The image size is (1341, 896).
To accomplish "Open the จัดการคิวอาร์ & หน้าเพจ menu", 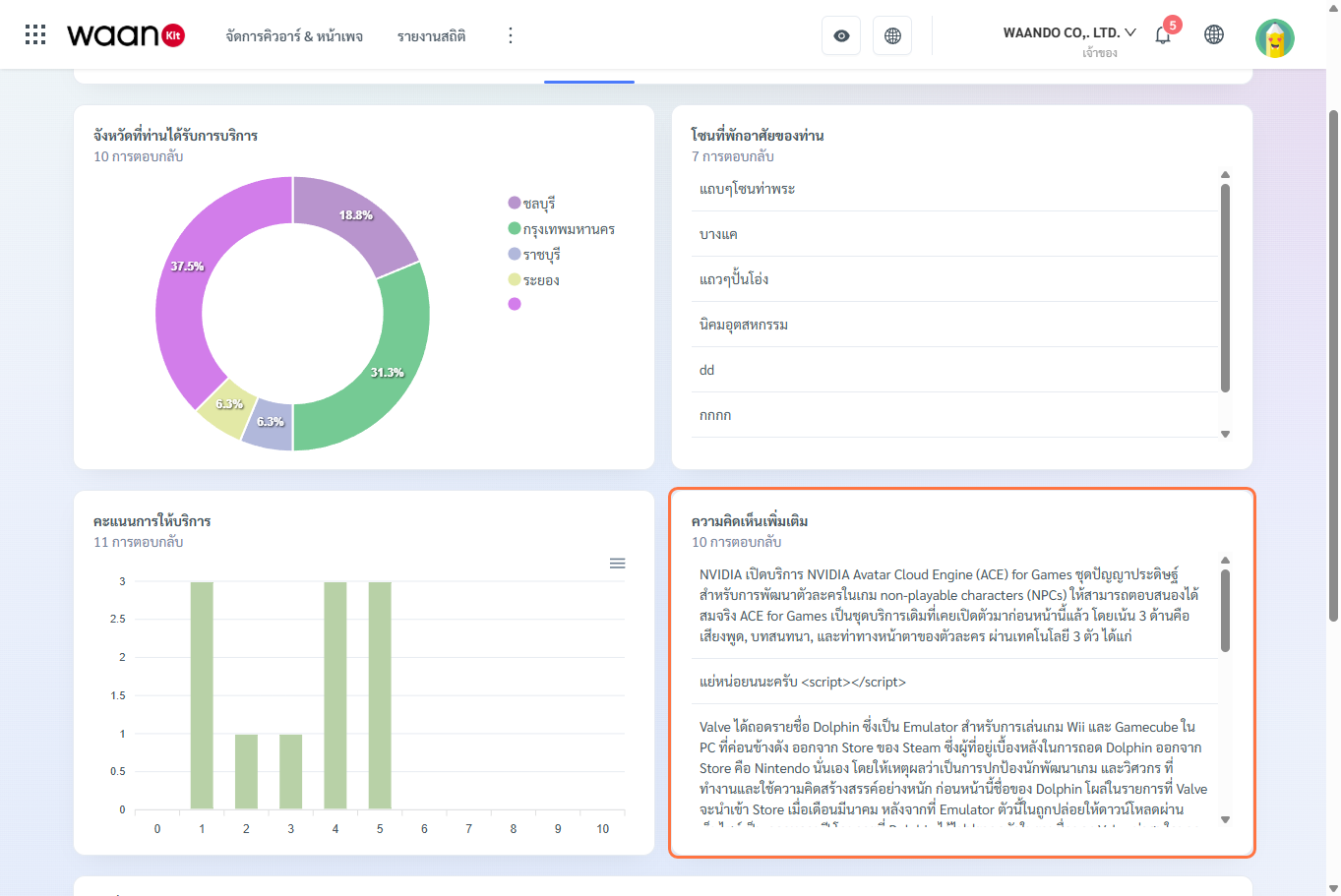I will point(294,36).
